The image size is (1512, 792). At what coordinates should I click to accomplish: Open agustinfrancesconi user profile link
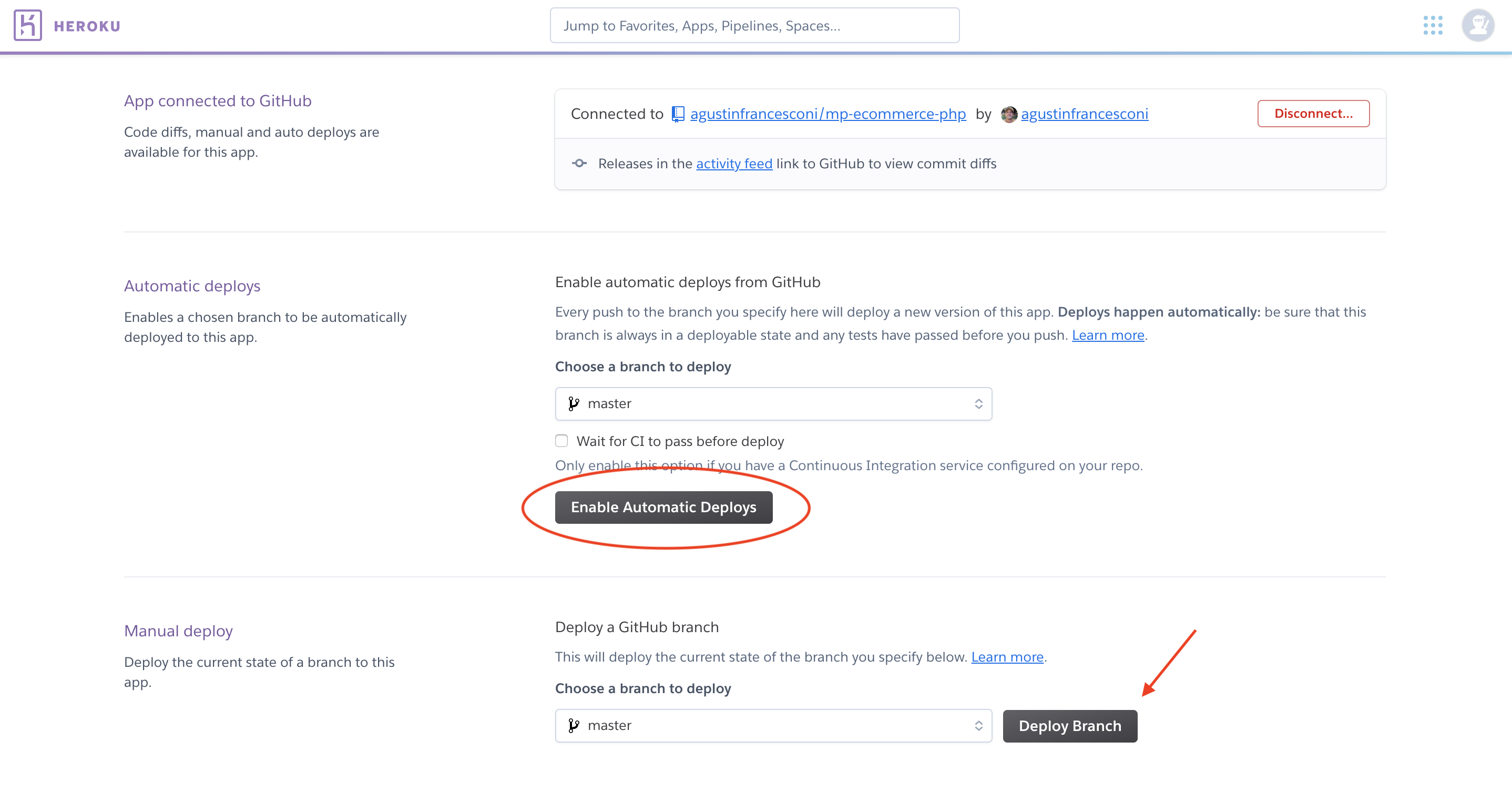tap(1084, 114)
